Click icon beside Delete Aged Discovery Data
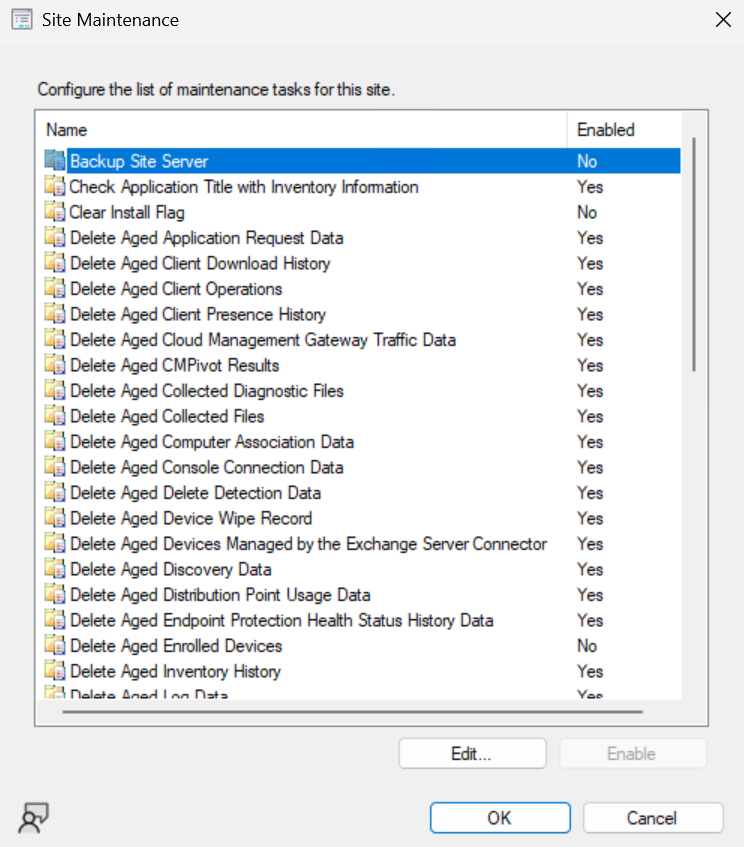This screenshot has width=744, height=847. pos(55,569)
